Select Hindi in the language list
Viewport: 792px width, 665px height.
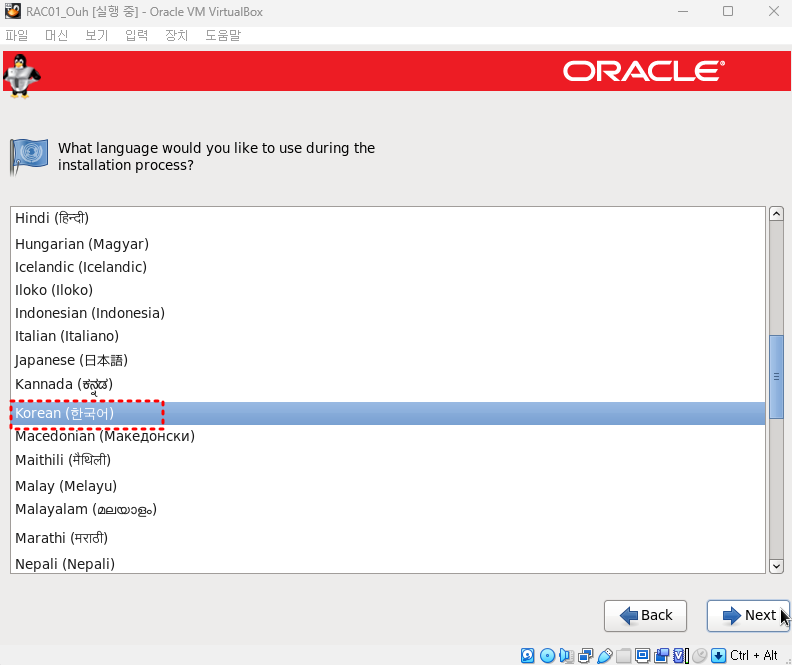point(388,218)
